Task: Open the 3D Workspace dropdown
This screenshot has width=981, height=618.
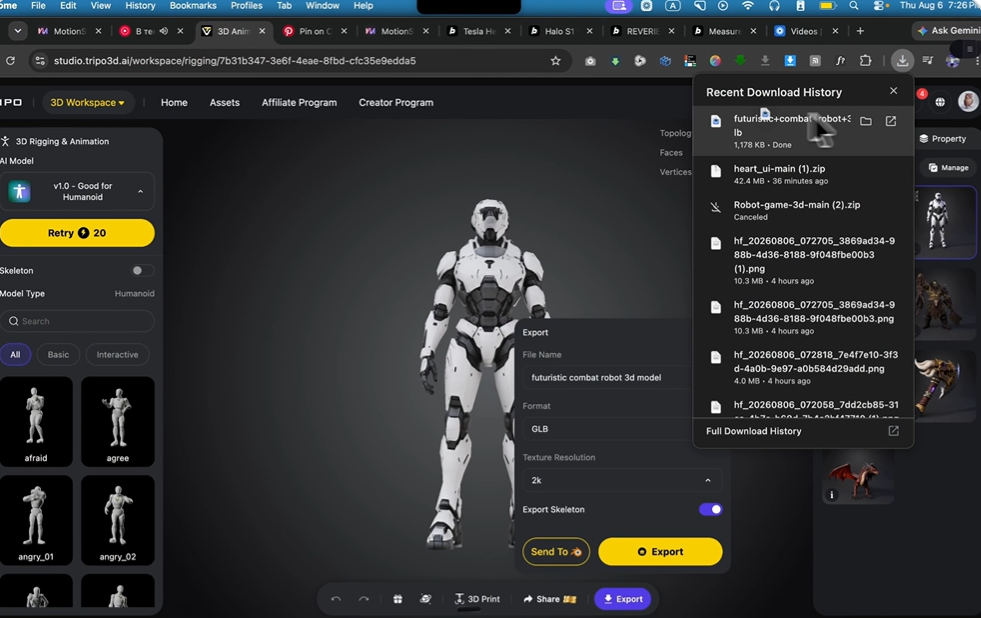Action: tap(87, 103)
